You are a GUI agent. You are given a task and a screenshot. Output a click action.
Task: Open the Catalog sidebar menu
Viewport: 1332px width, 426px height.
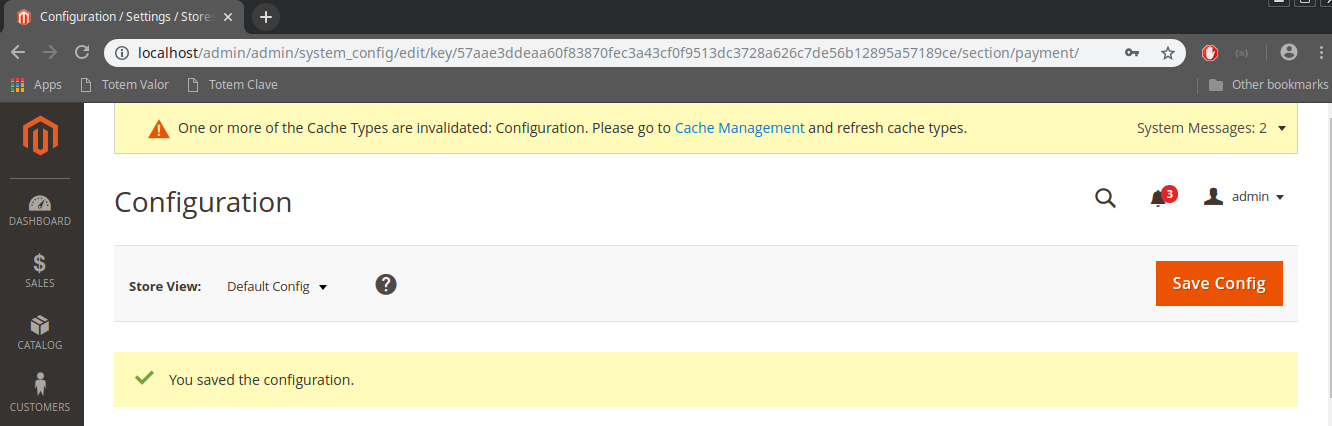pyautogui.click(x=40, y=333)
